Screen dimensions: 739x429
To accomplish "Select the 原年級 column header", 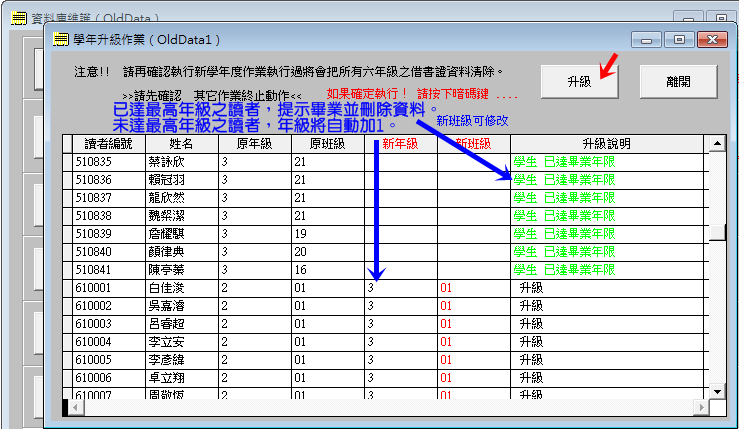I will pyautogui.click(x=255, y=144).
